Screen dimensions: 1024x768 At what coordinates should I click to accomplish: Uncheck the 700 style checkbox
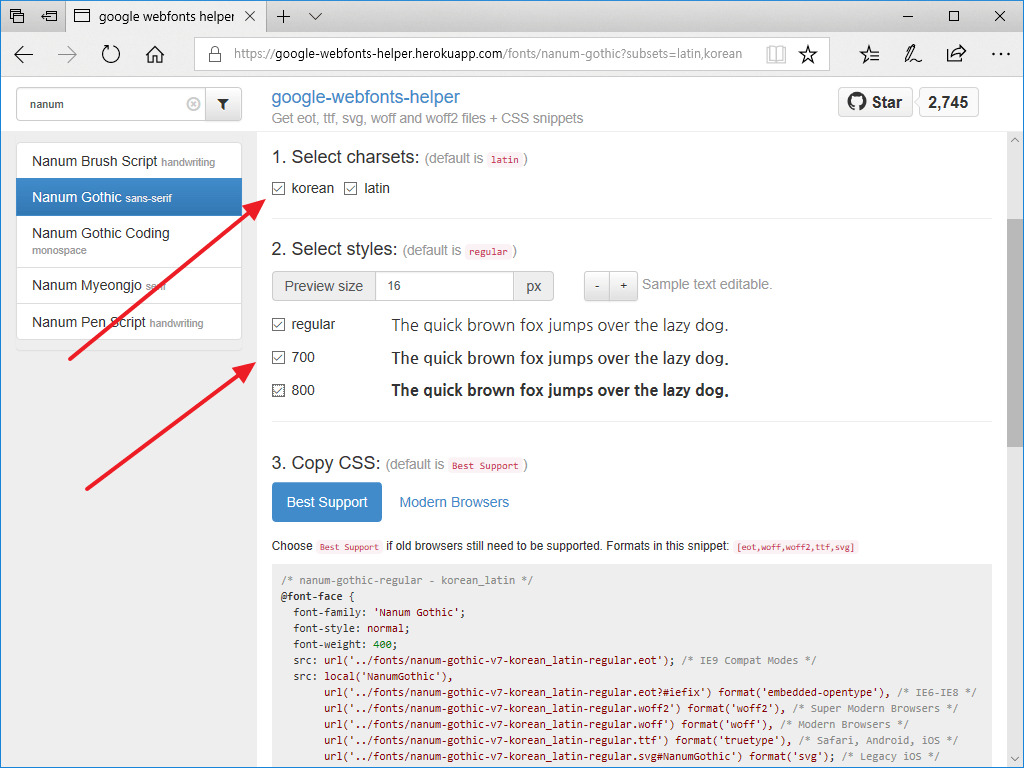tap(278, 357)
